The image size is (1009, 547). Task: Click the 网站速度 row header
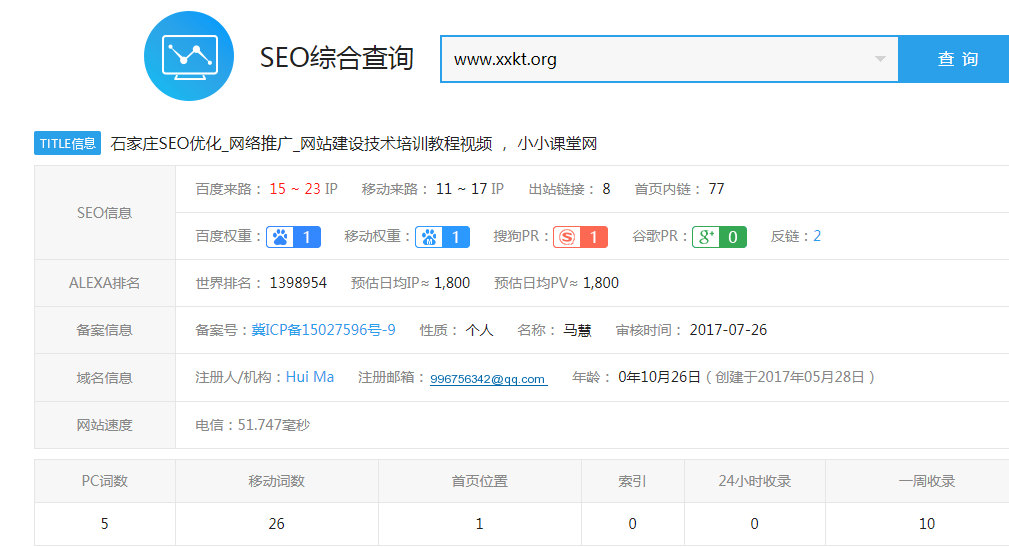pyautogui.click(x=104, y=425)
